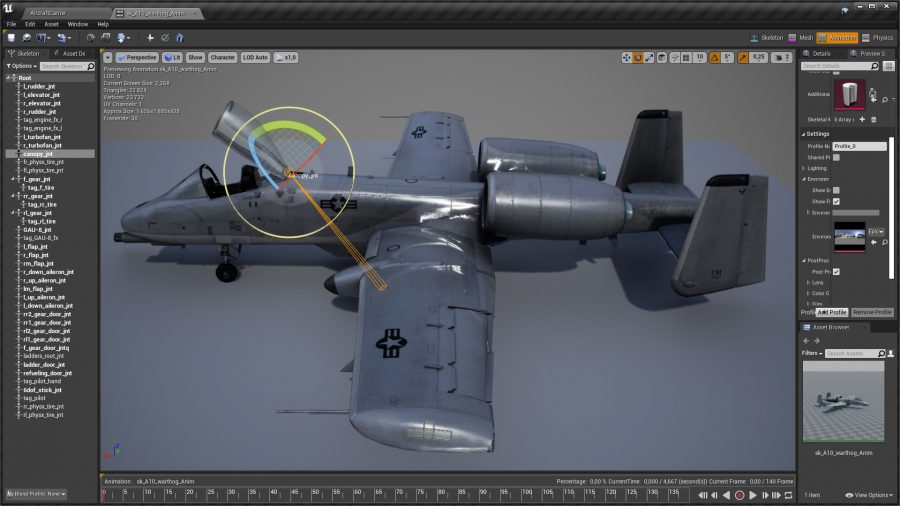
Task: Click the Find in Content Browser icon
Action: (x=26, y=38)
